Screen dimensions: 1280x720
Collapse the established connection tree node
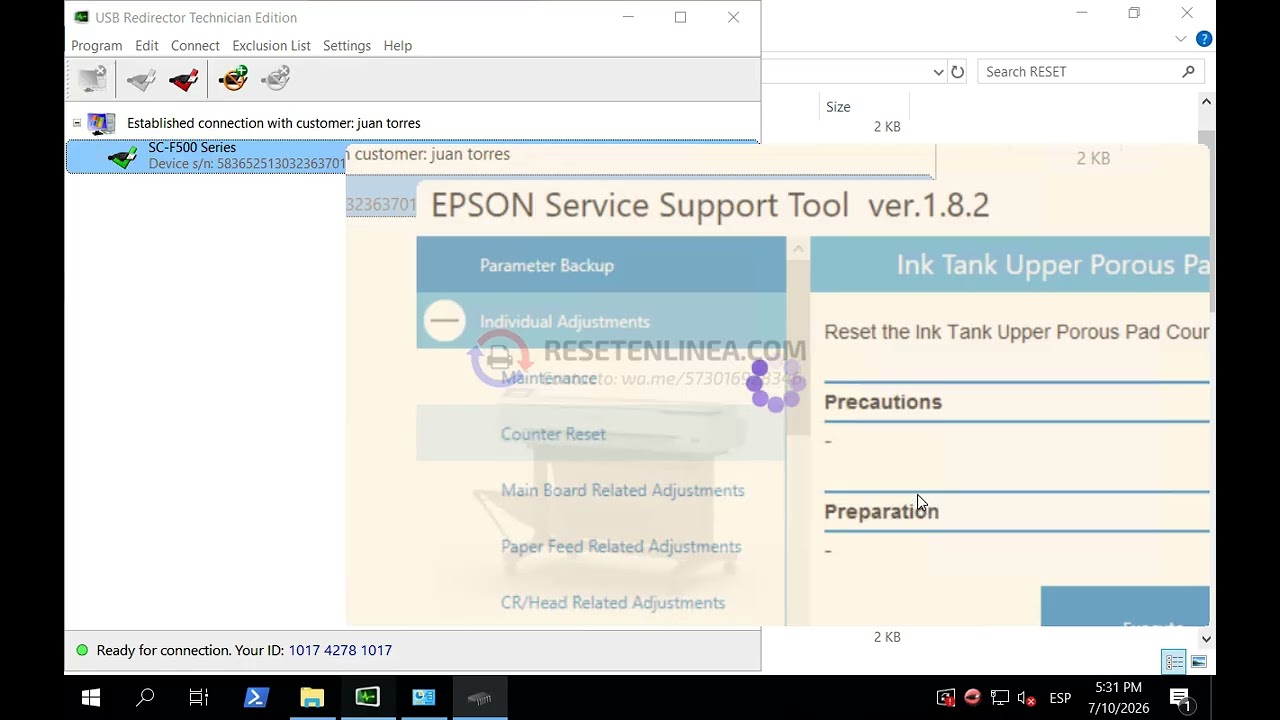[77, 123]
